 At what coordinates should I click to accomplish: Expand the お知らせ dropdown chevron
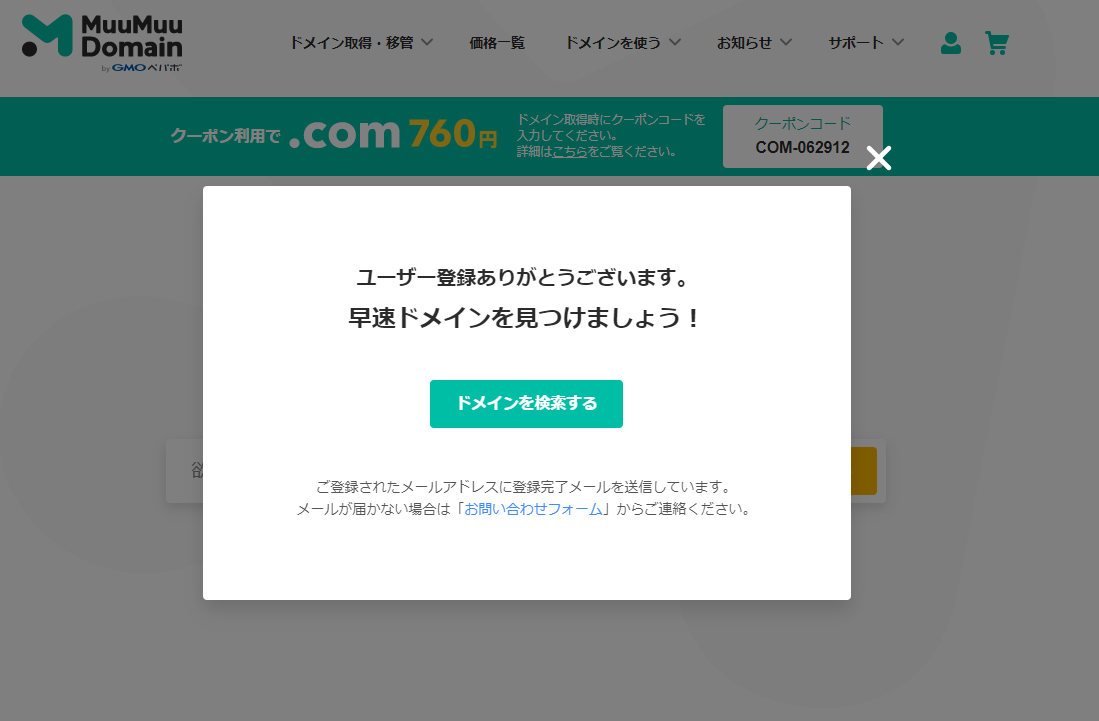[788, 43]
